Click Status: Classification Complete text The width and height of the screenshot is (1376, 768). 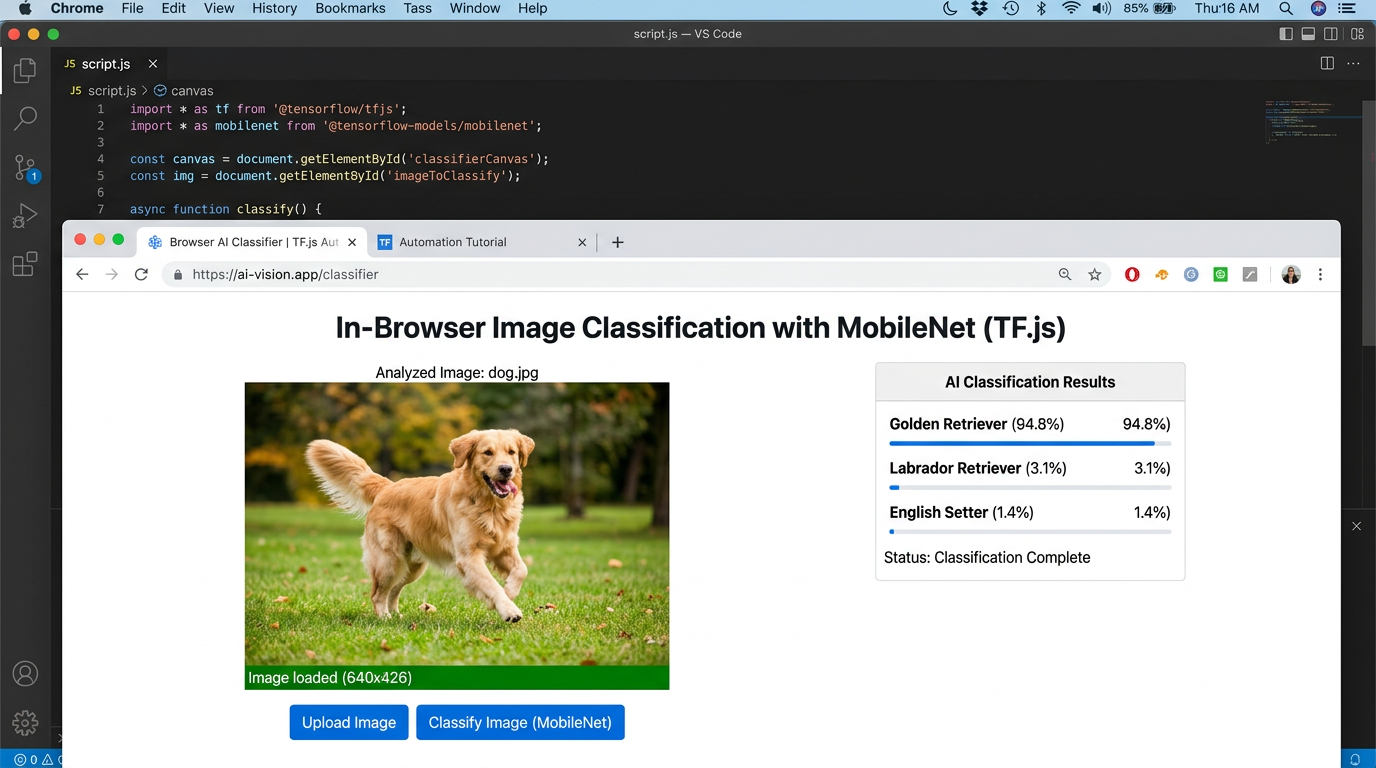[987, 557]
